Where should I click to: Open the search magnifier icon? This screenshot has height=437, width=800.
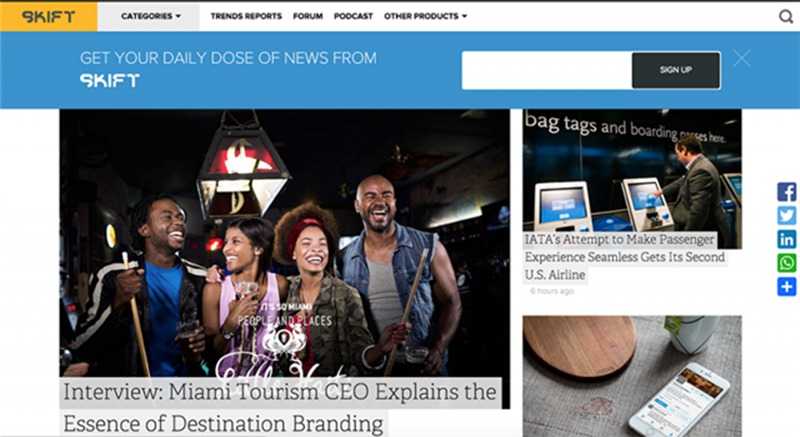tap(786, 16)
